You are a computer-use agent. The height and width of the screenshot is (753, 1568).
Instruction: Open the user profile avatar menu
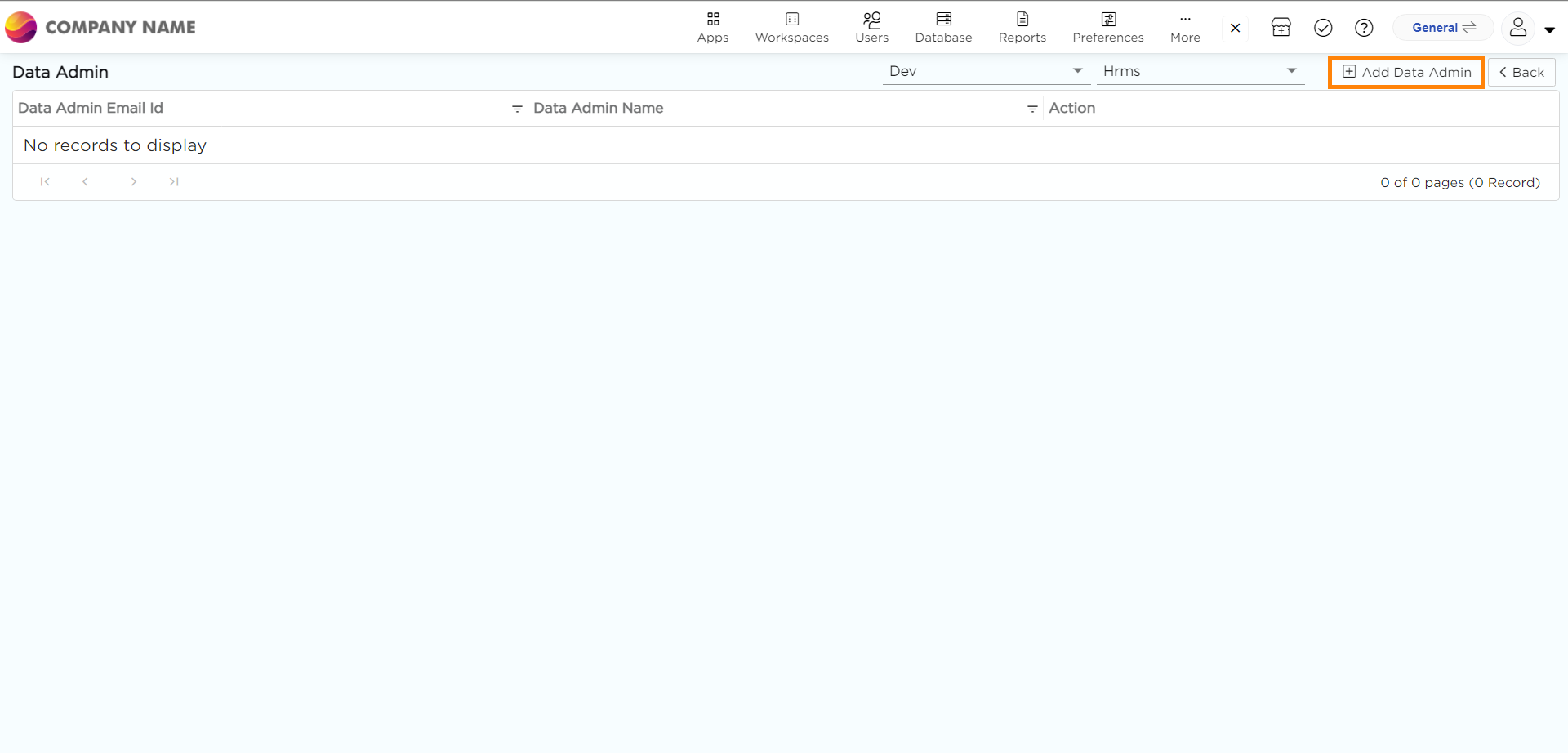pos(1518,28)
